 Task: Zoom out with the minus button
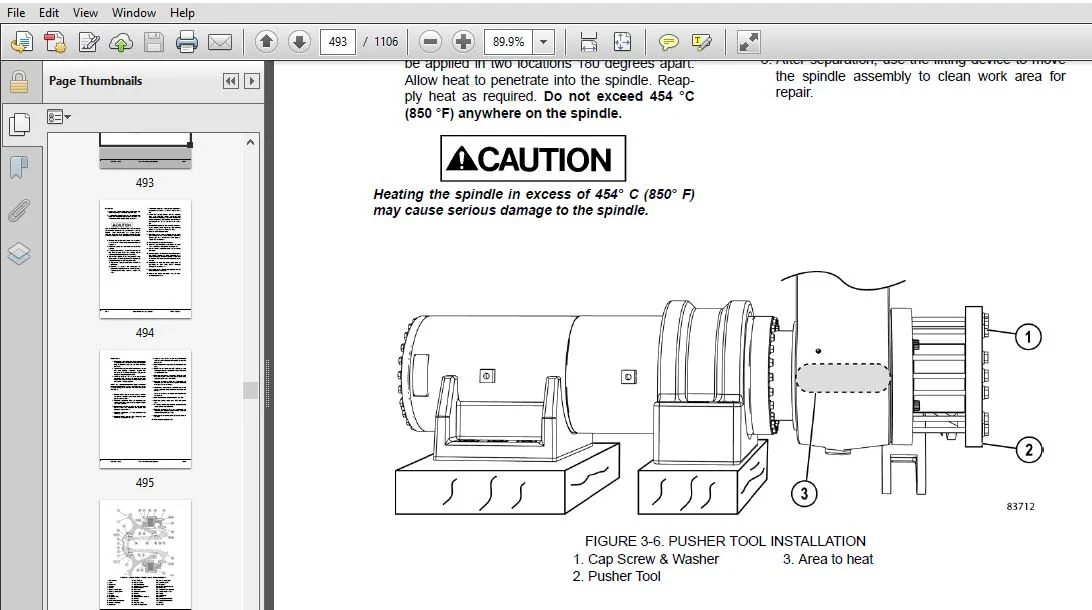(431, 42)
